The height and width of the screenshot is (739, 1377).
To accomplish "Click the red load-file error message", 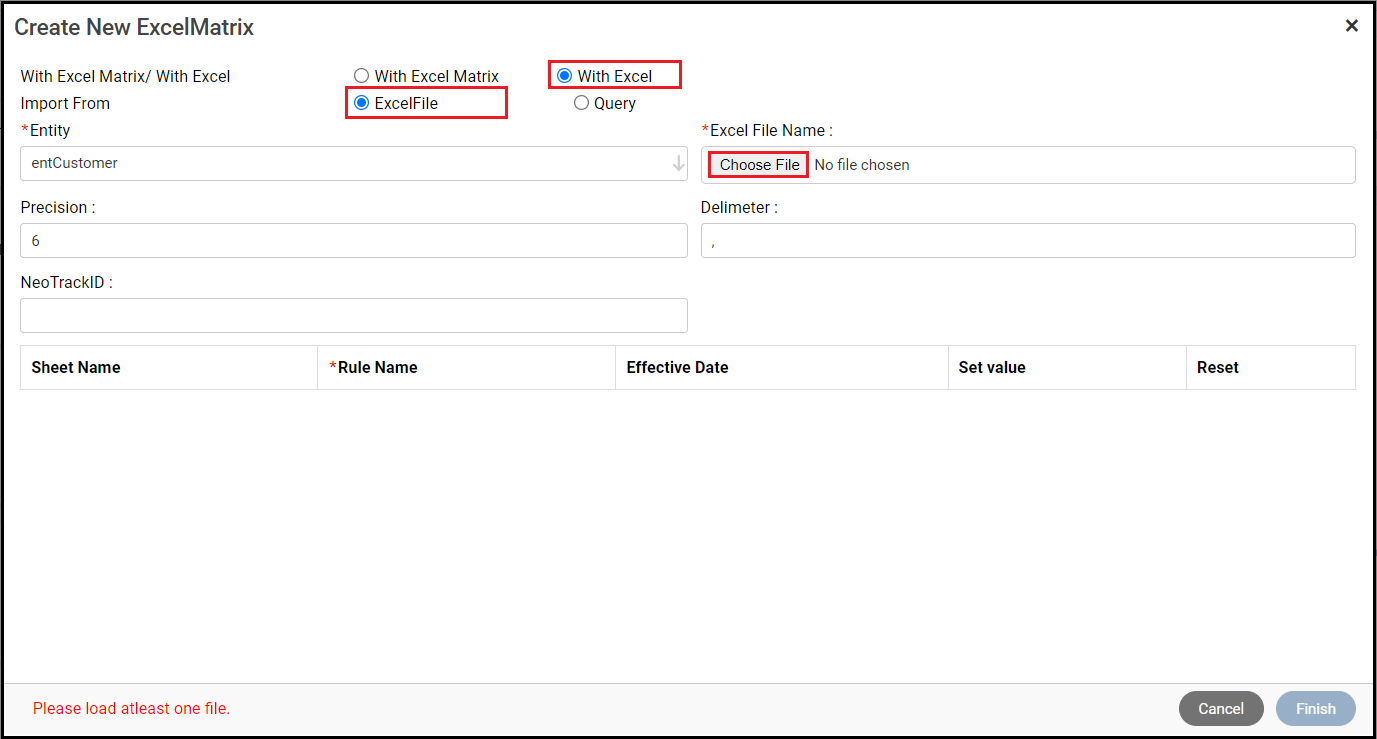I will [x=131, y=708].
